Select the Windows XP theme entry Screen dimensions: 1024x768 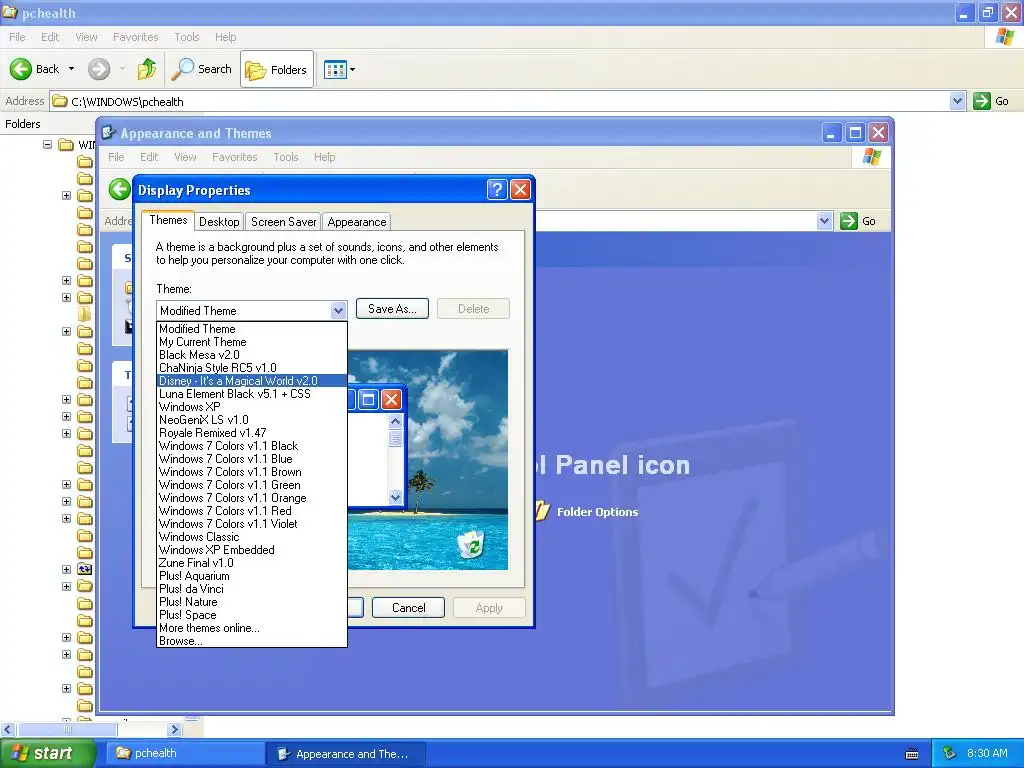(x=251, y=407)
